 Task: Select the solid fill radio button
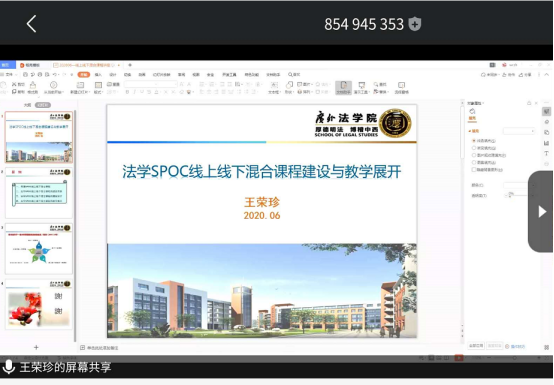(x=474, y=141)
